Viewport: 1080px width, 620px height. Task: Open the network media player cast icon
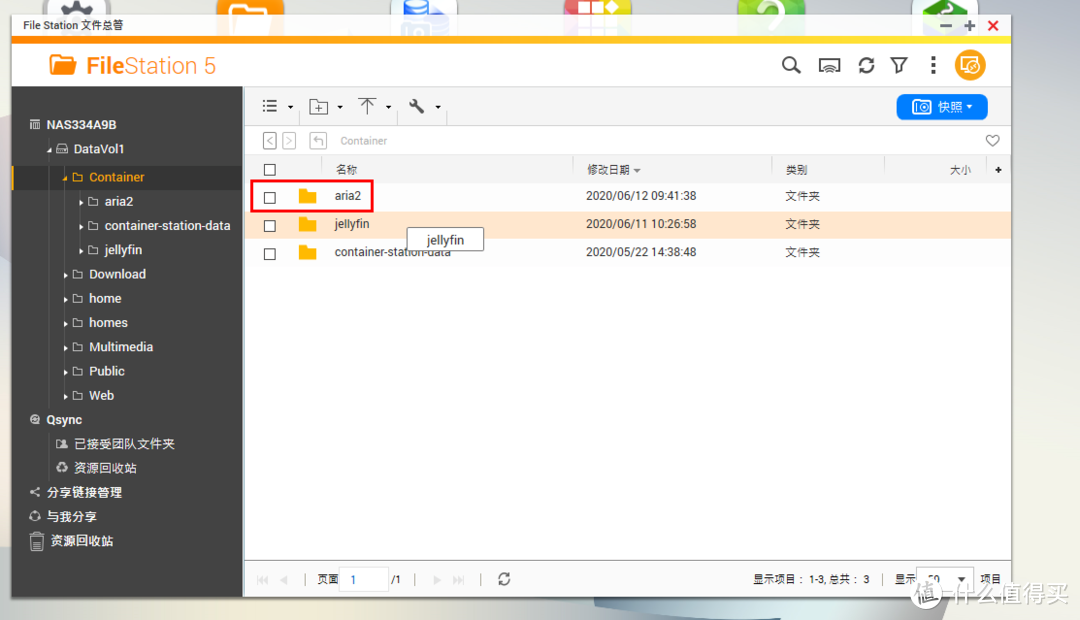click(x=829, y=66)
